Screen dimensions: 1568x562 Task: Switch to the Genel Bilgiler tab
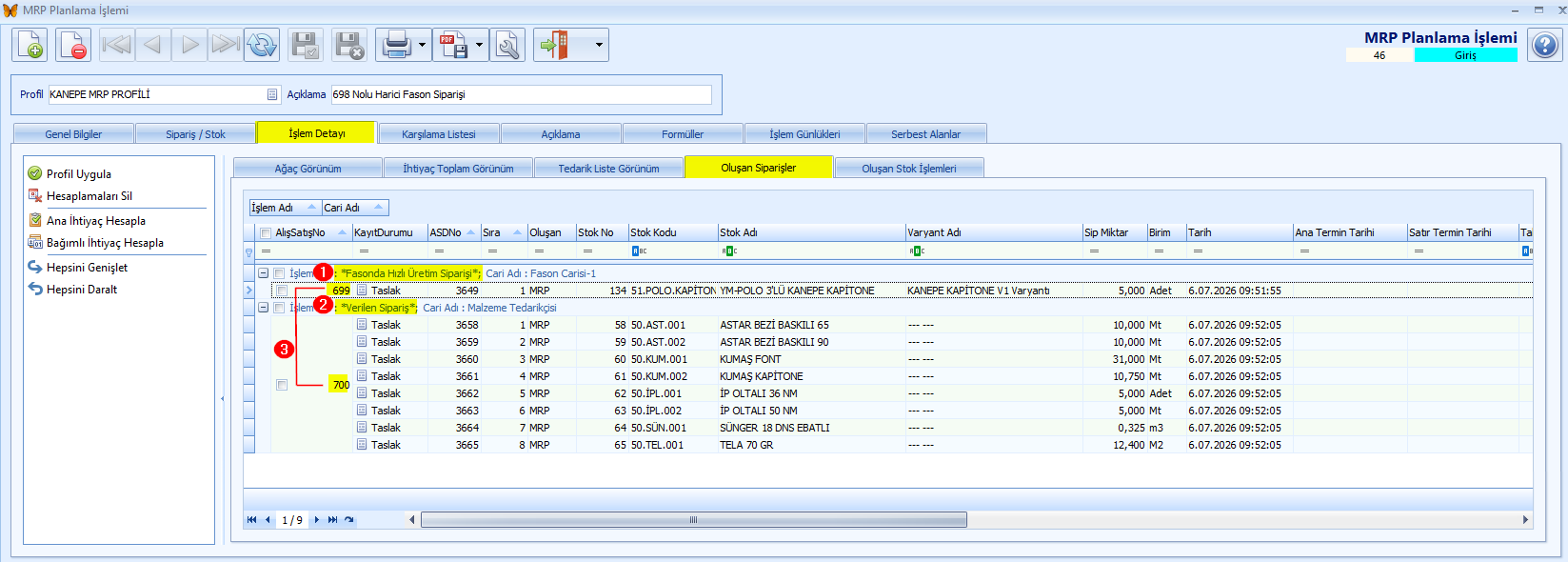(x=73, y=134)
